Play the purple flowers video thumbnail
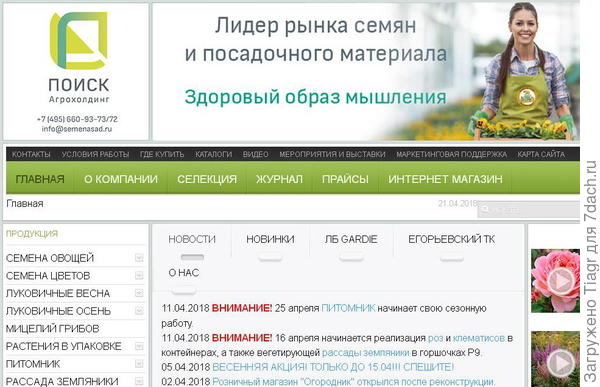Image resolution: width=600 pixels, height=387 pixels. (555, 359)
